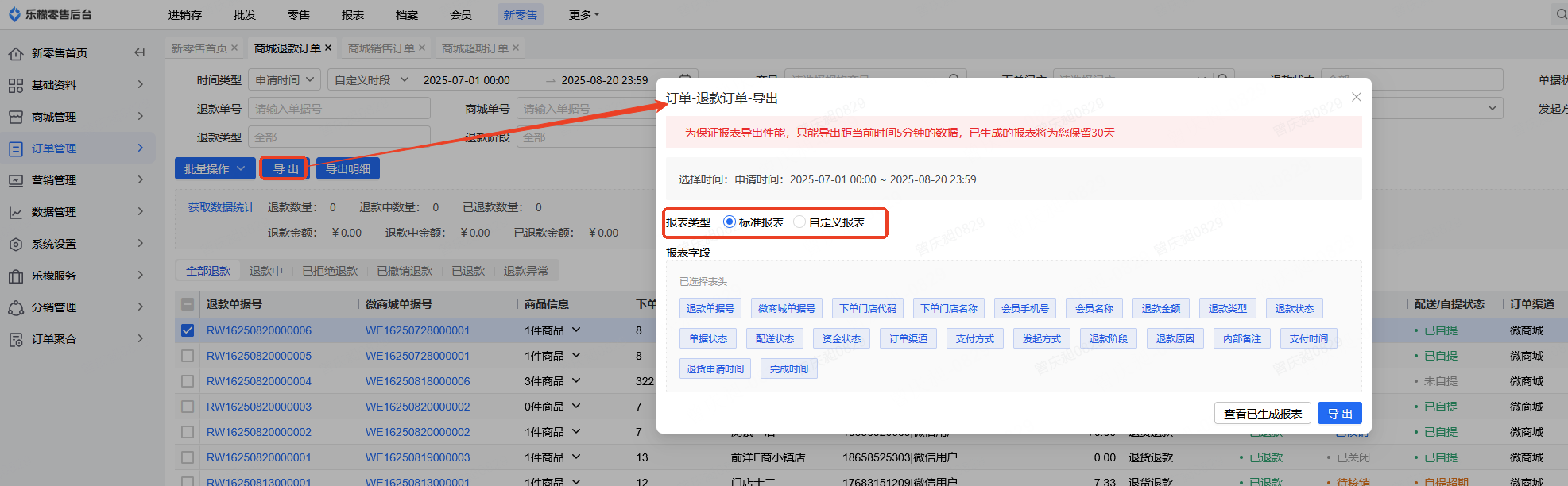Click the 营销管理 icon
Screen dimensions: 1568x486
pos(16,180)
